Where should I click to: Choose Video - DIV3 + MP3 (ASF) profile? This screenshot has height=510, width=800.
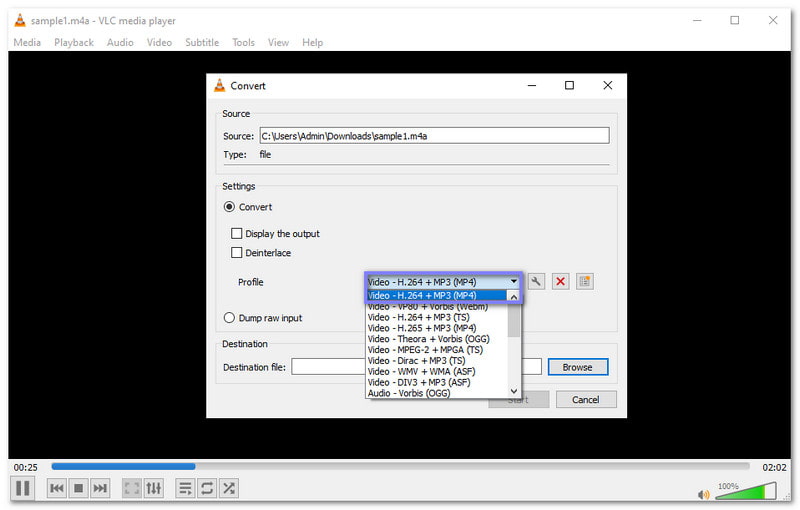[x=437, y=382]
